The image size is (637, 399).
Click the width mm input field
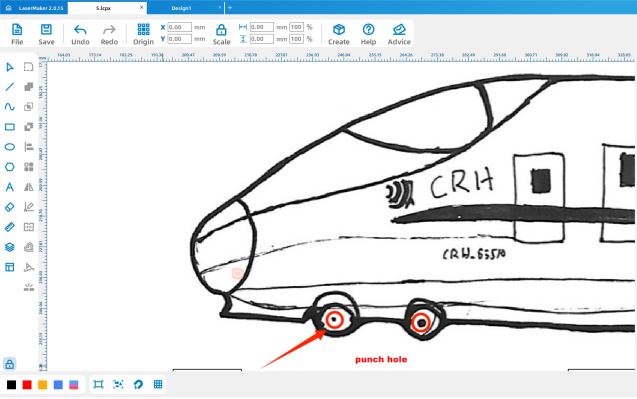(x=262, y=27)
